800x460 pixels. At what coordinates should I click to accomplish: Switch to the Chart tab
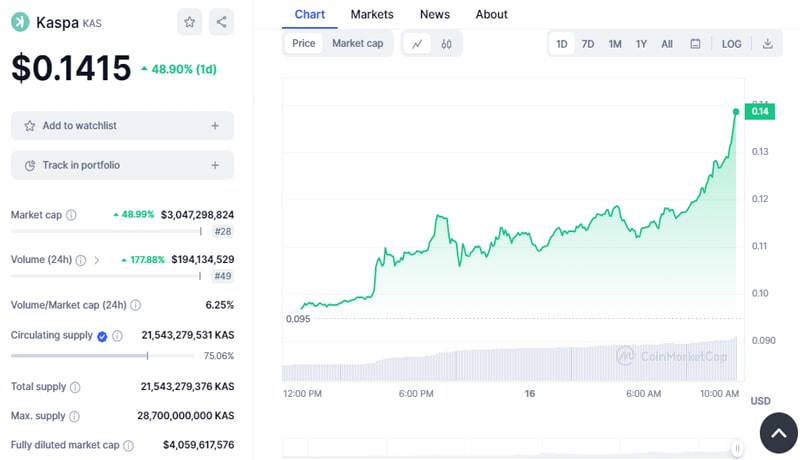point(310,14)
